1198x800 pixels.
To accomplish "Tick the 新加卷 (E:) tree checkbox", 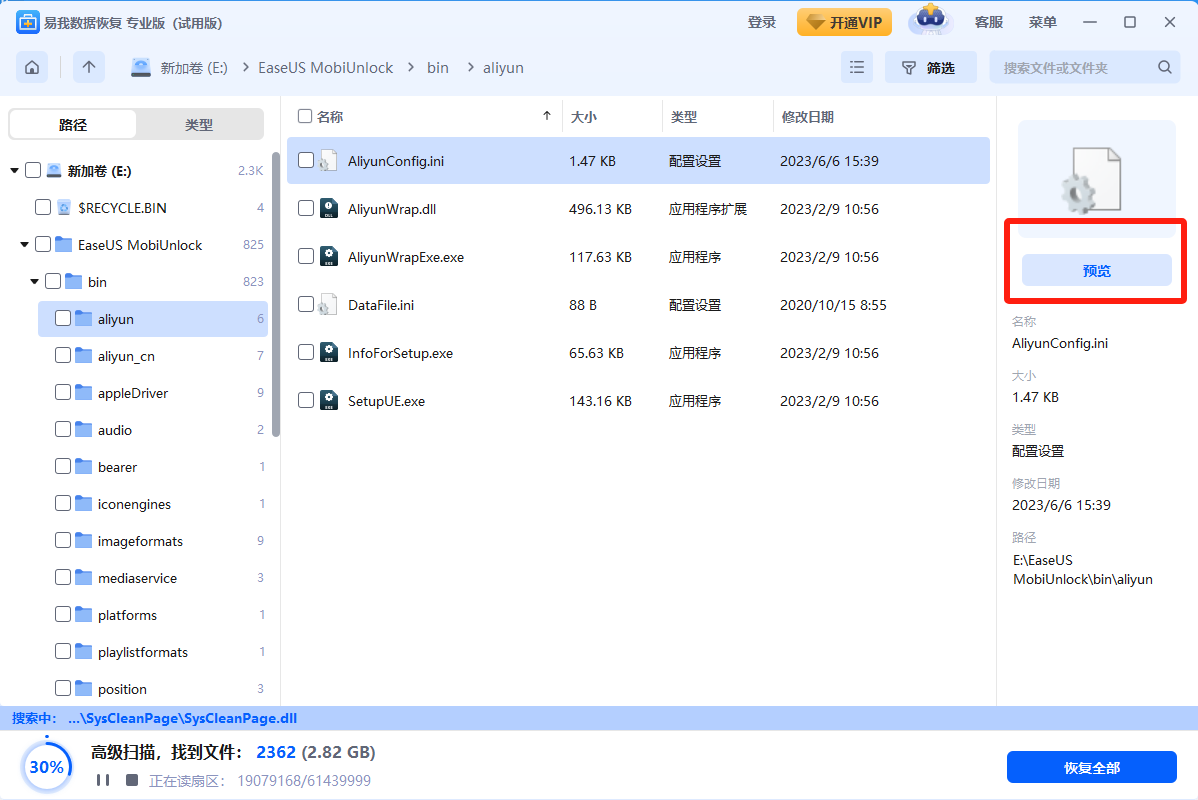I will coord(33,170).
